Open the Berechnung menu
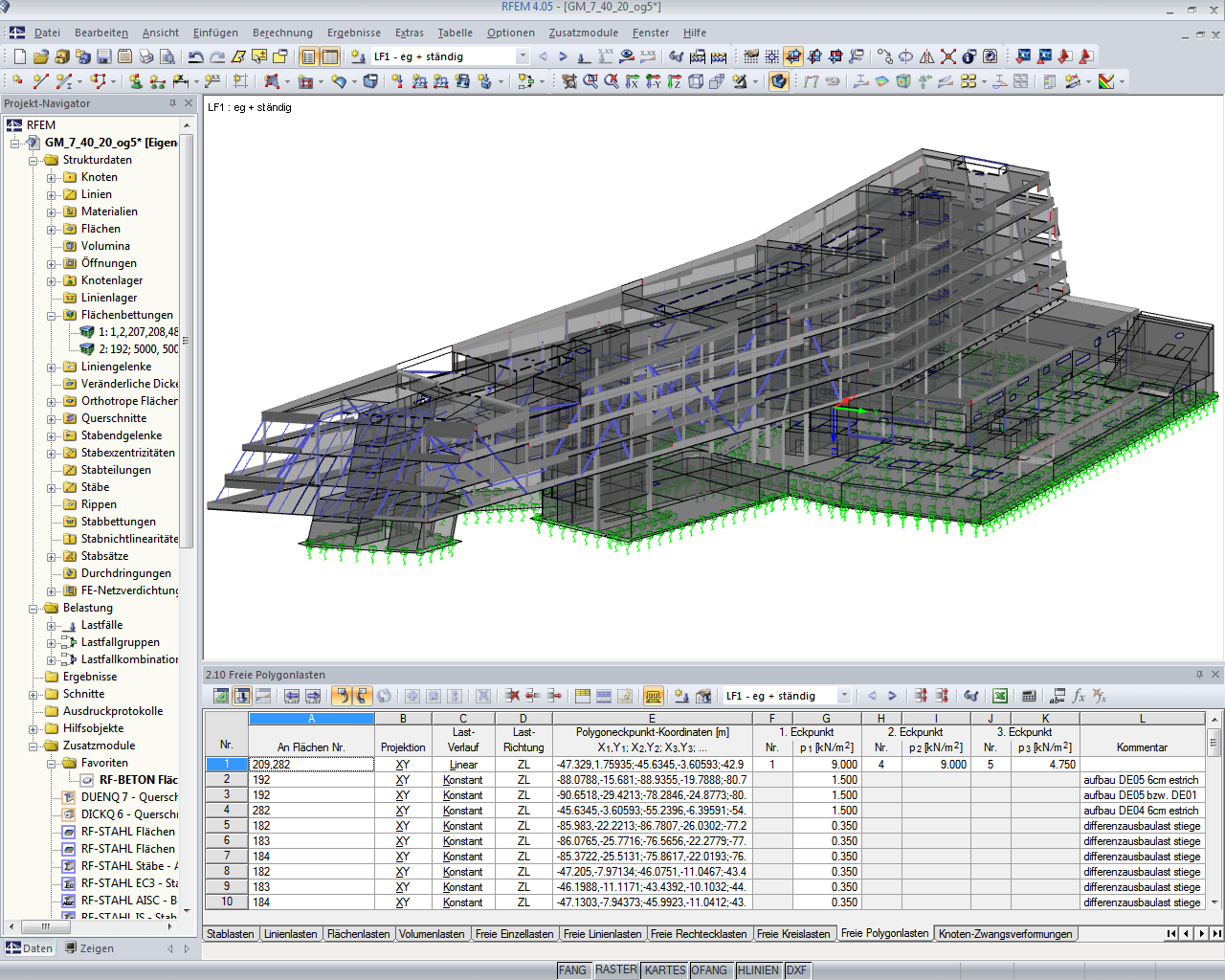Viewport: 1225px width, 980px height. click(281, 33)
